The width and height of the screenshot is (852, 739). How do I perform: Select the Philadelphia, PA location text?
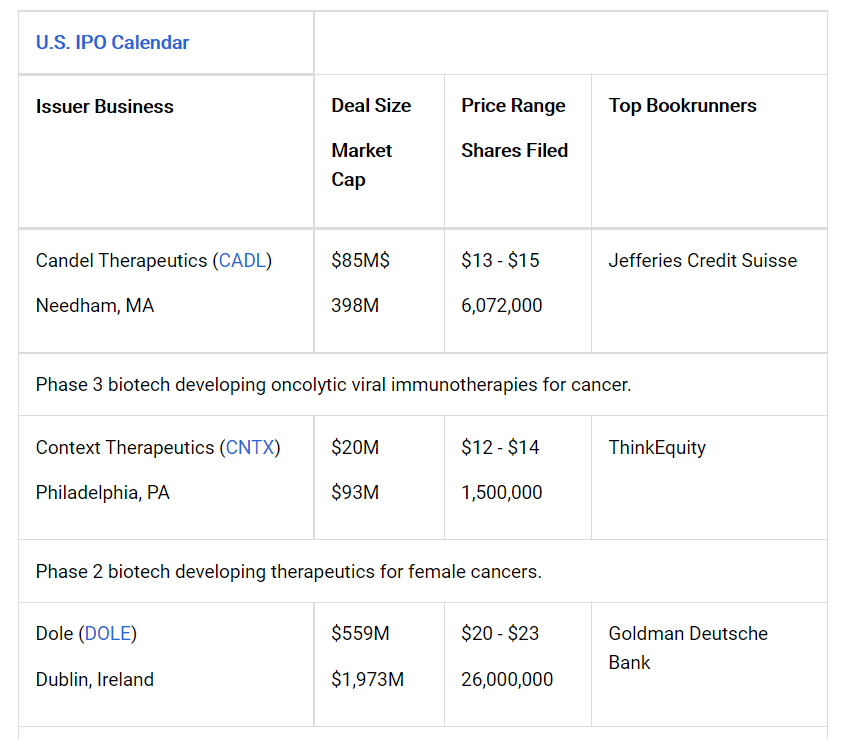click(103, 492)
